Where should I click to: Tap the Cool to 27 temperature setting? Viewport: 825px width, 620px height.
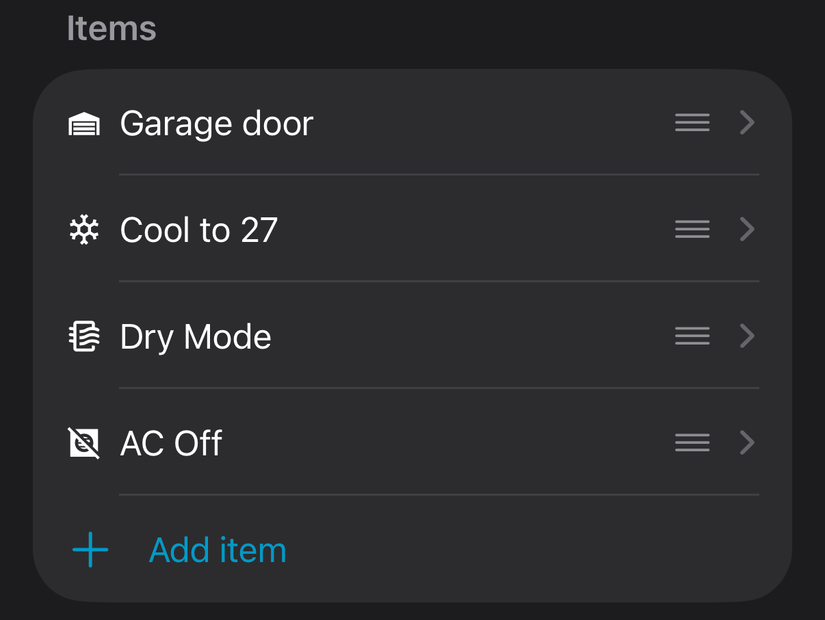click(198, 229)
